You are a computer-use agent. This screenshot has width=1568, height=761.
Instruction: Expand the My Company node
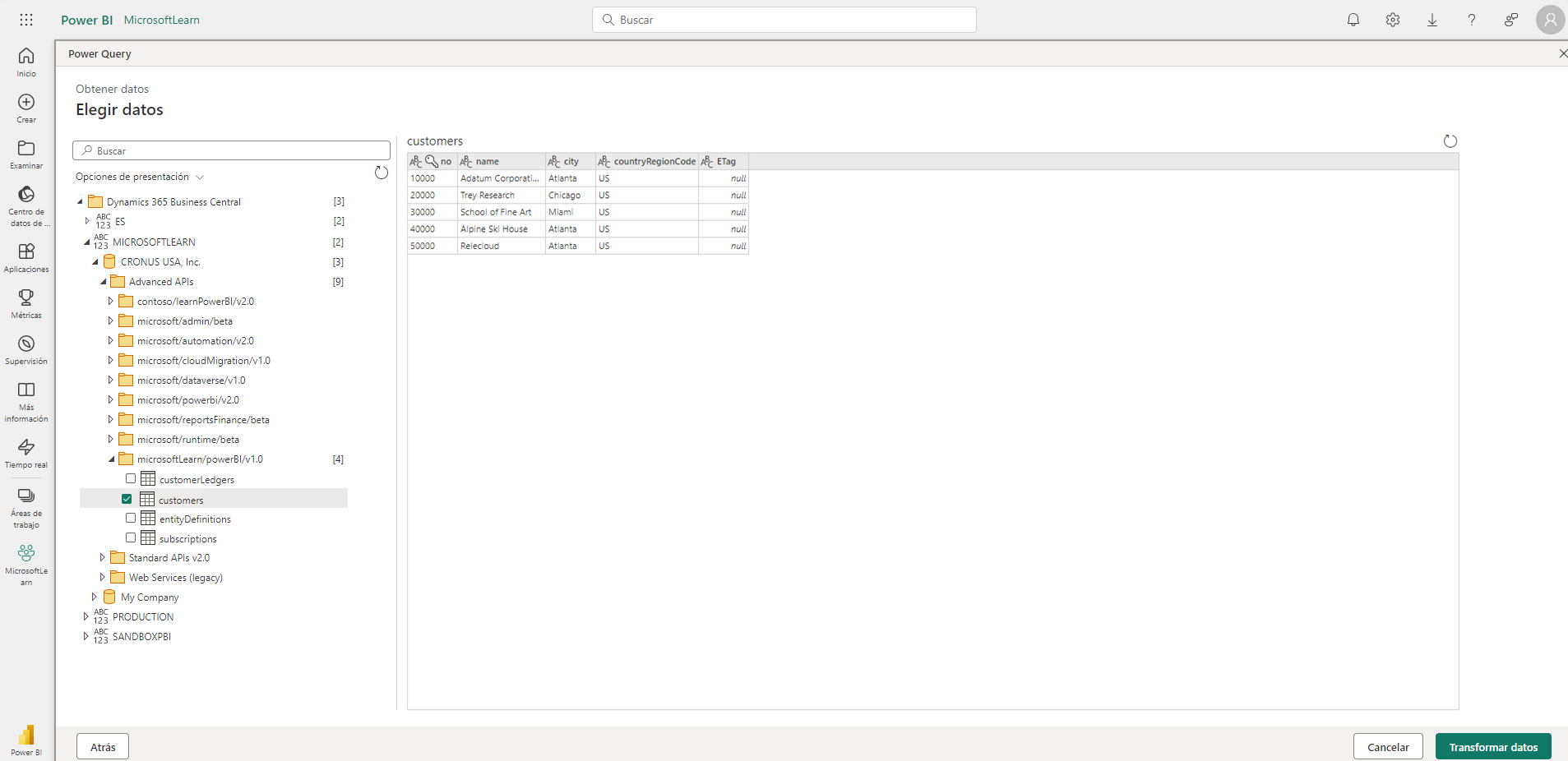94,597
